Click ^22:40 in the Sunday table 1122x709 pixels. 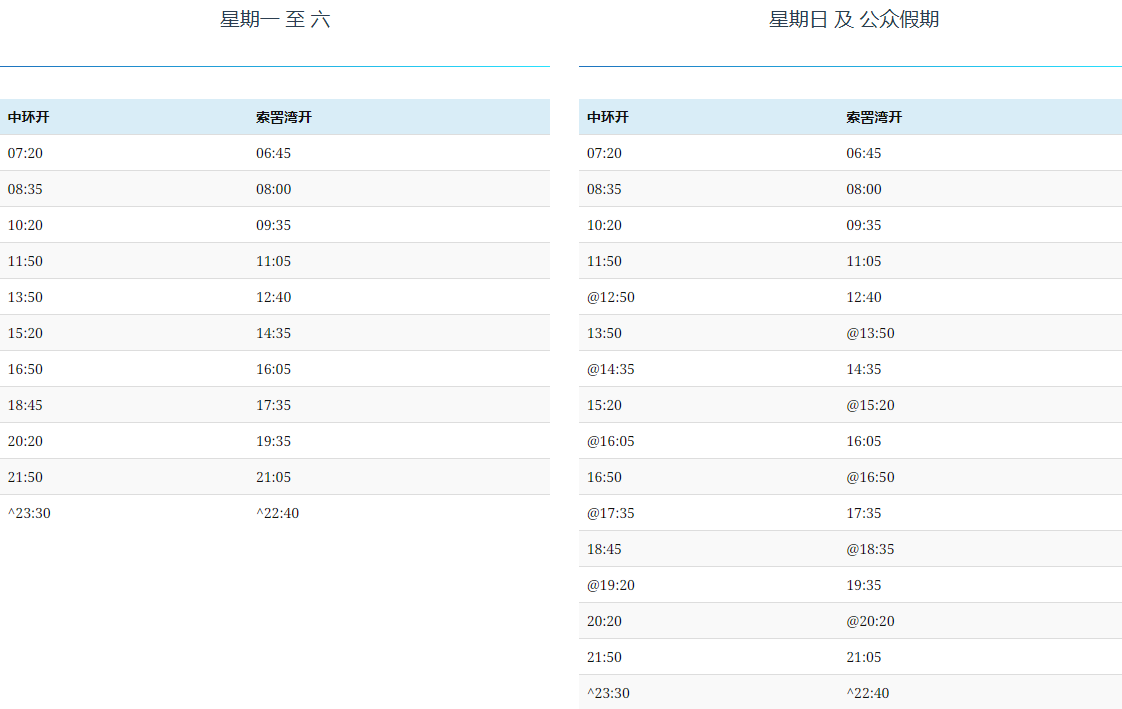[867, 693]
